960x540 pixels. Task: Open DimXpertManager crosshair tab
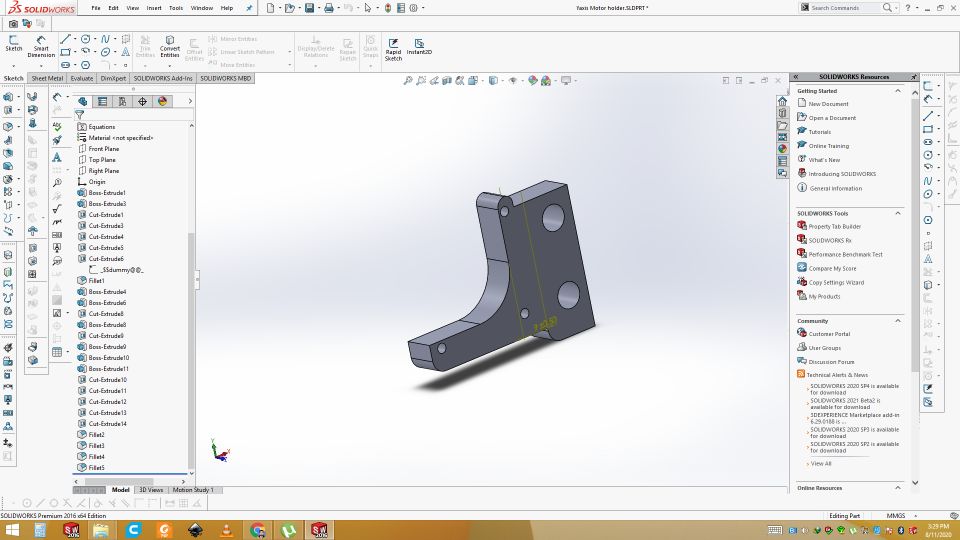pos(142,102)
